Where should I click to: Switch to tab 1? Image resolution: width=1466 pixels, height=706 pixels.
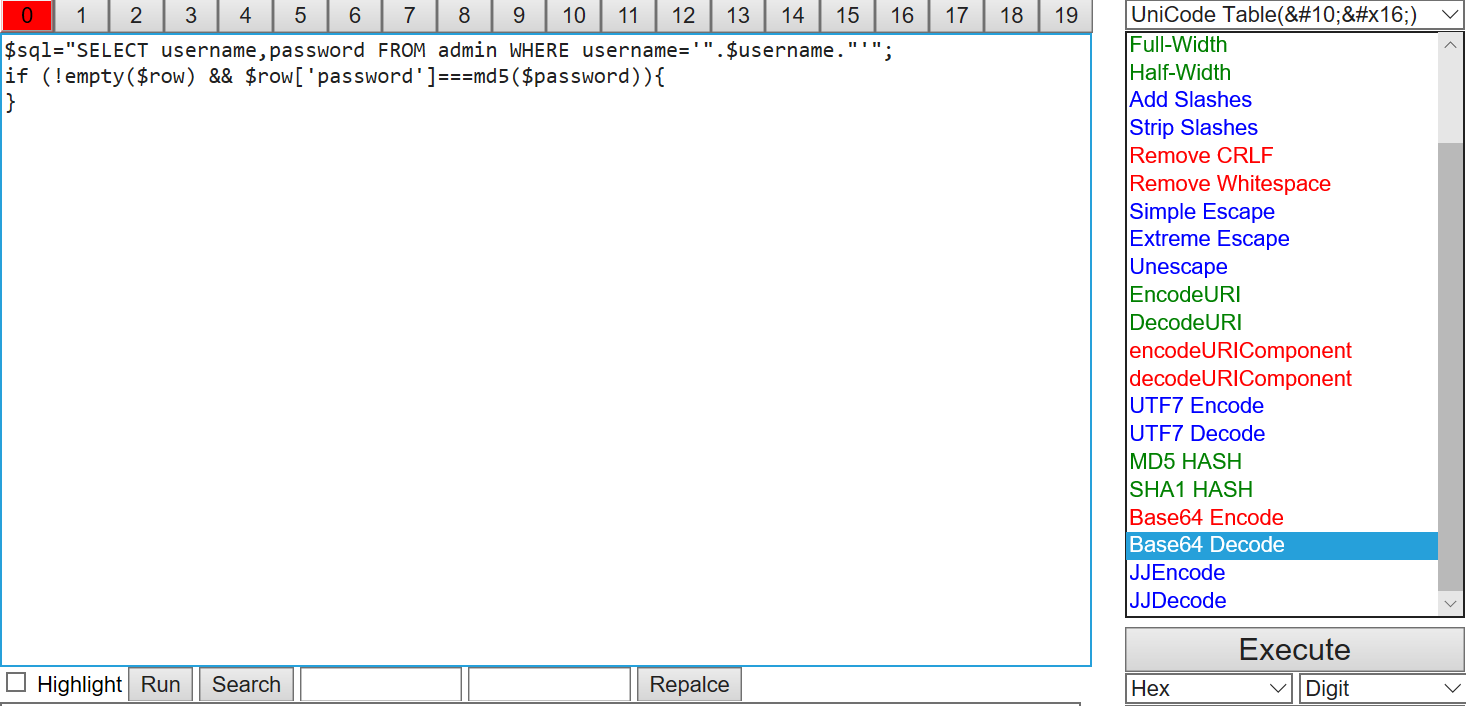pos(81,15)
